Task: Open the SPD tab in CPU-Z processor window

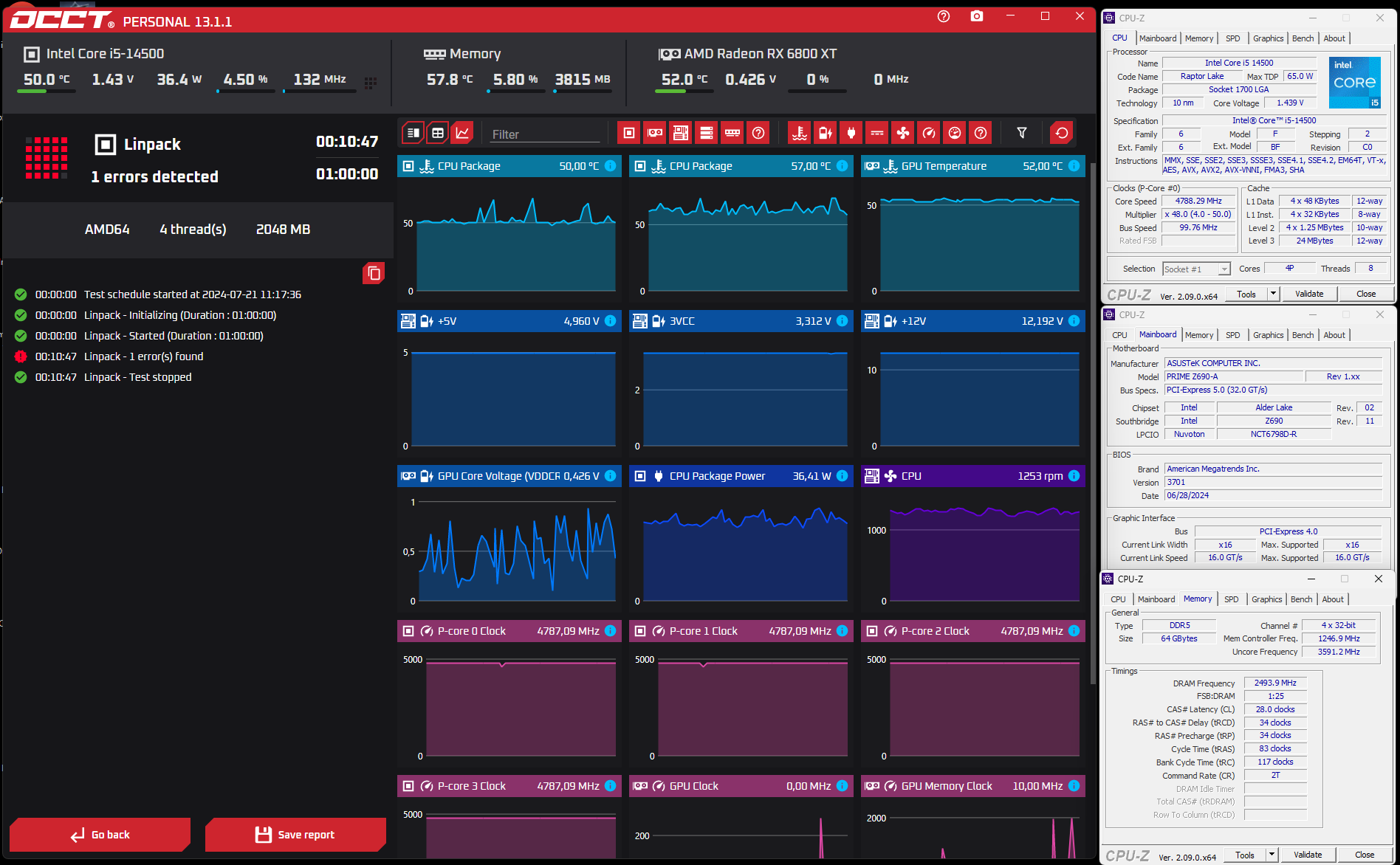Action: 1232,38
